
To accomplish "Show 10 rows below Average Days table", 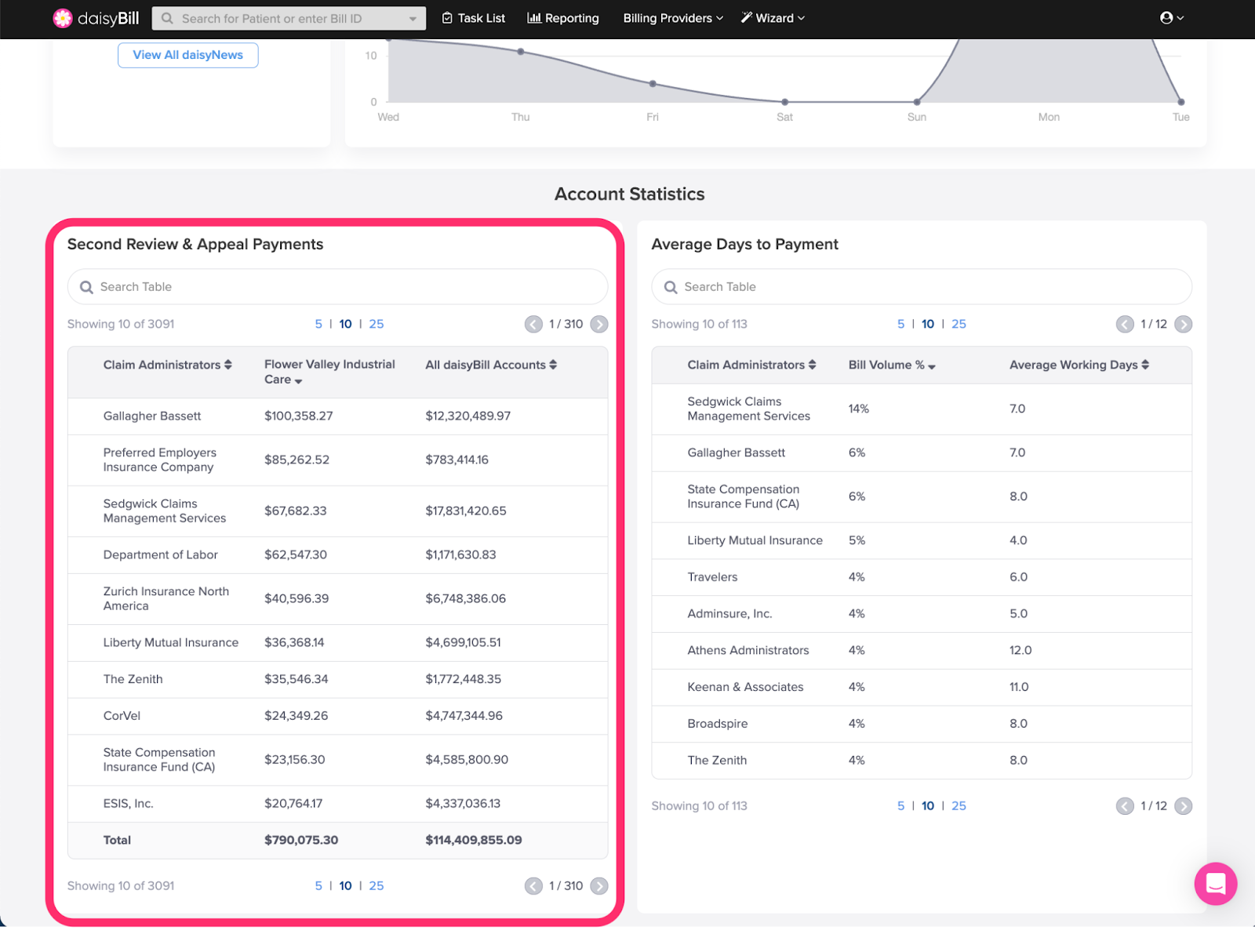I will pyautogui.click(x=928, y=806).
